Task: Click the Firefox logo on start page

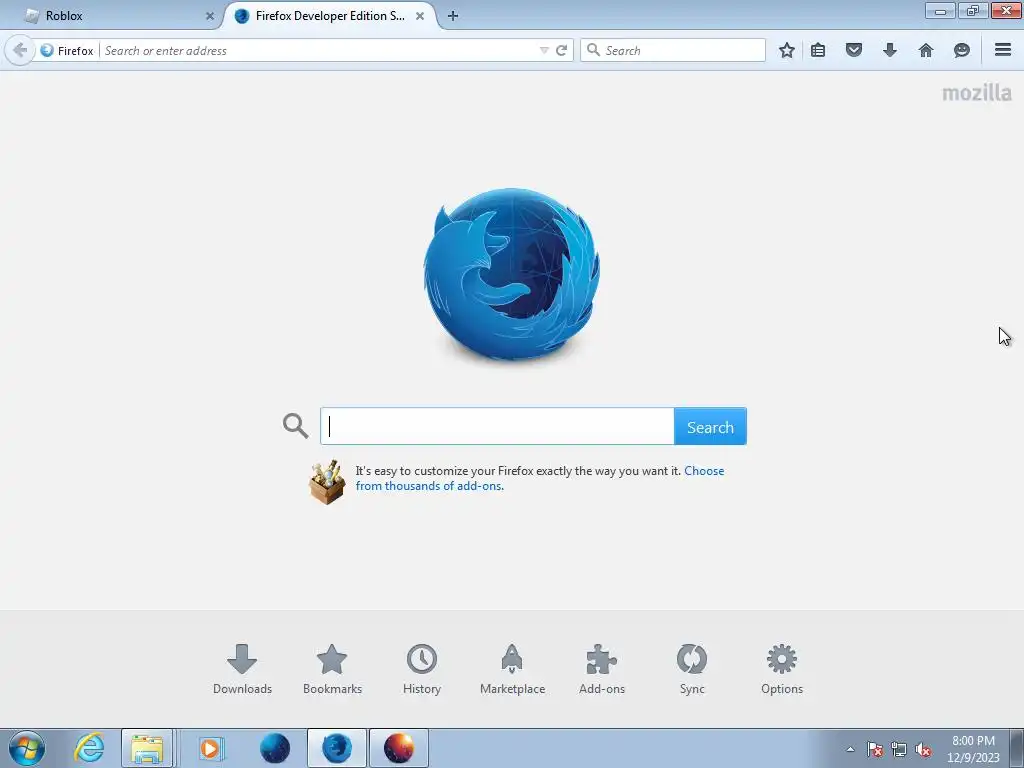Action: 512,274
